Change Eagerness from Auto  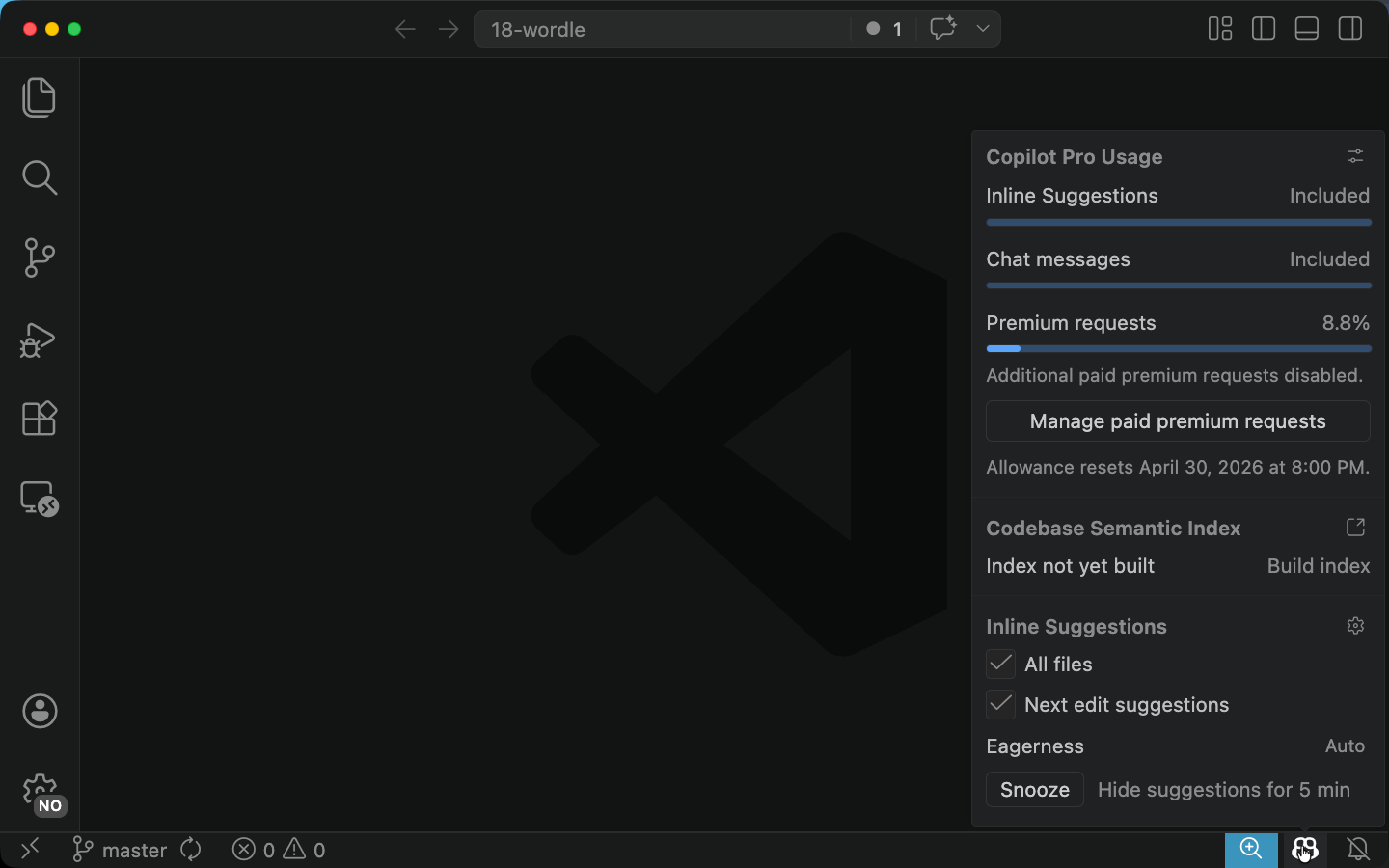1345,746
